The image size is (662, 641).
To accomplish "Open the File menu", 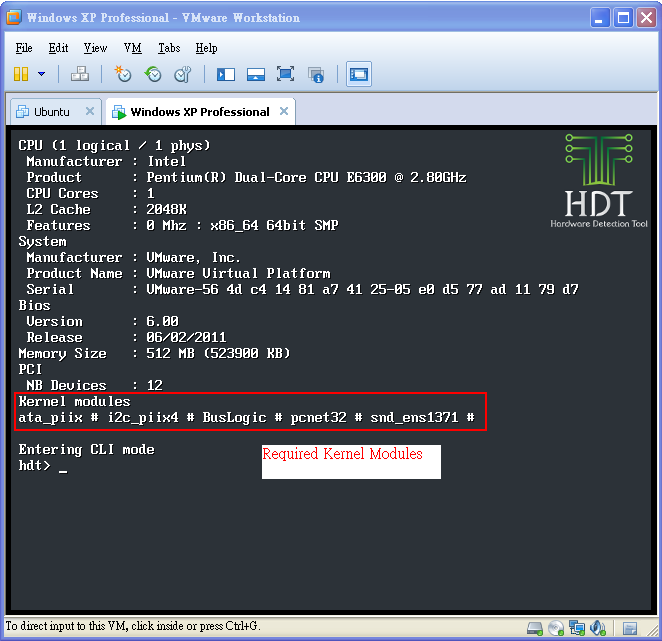I will coord(24,48).
